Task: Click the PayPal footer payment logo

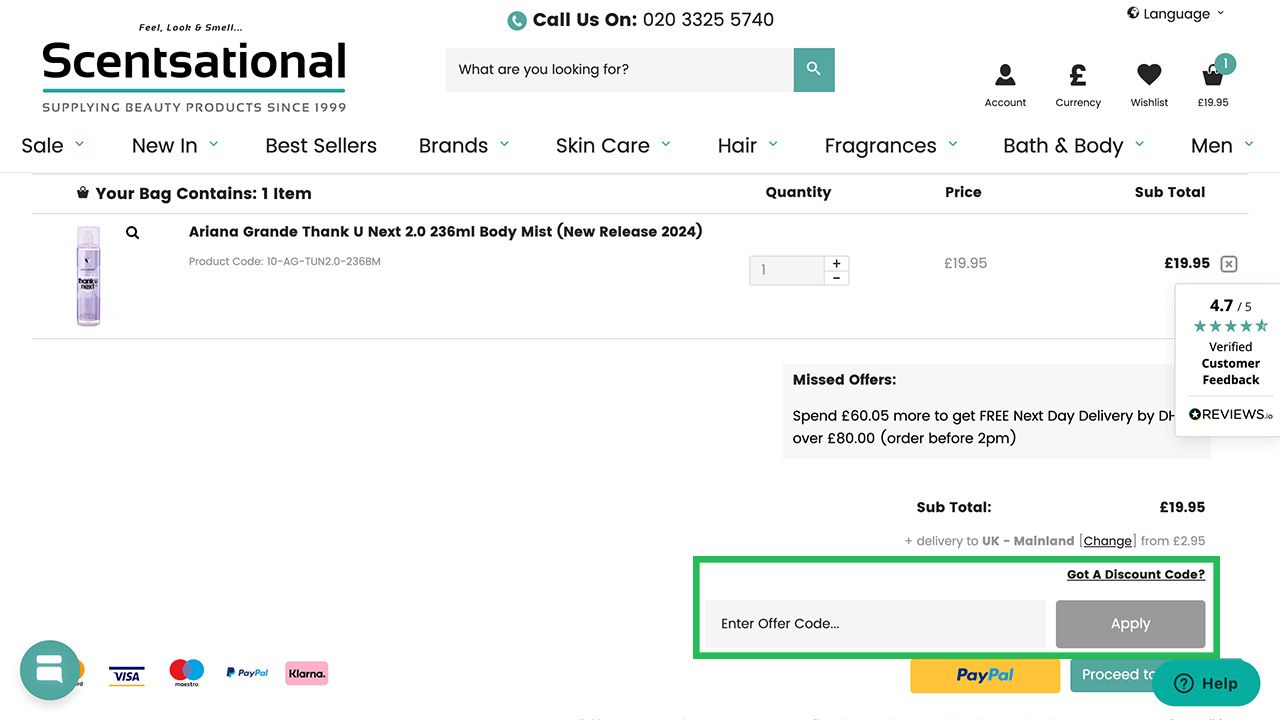Action: (247, 673)
